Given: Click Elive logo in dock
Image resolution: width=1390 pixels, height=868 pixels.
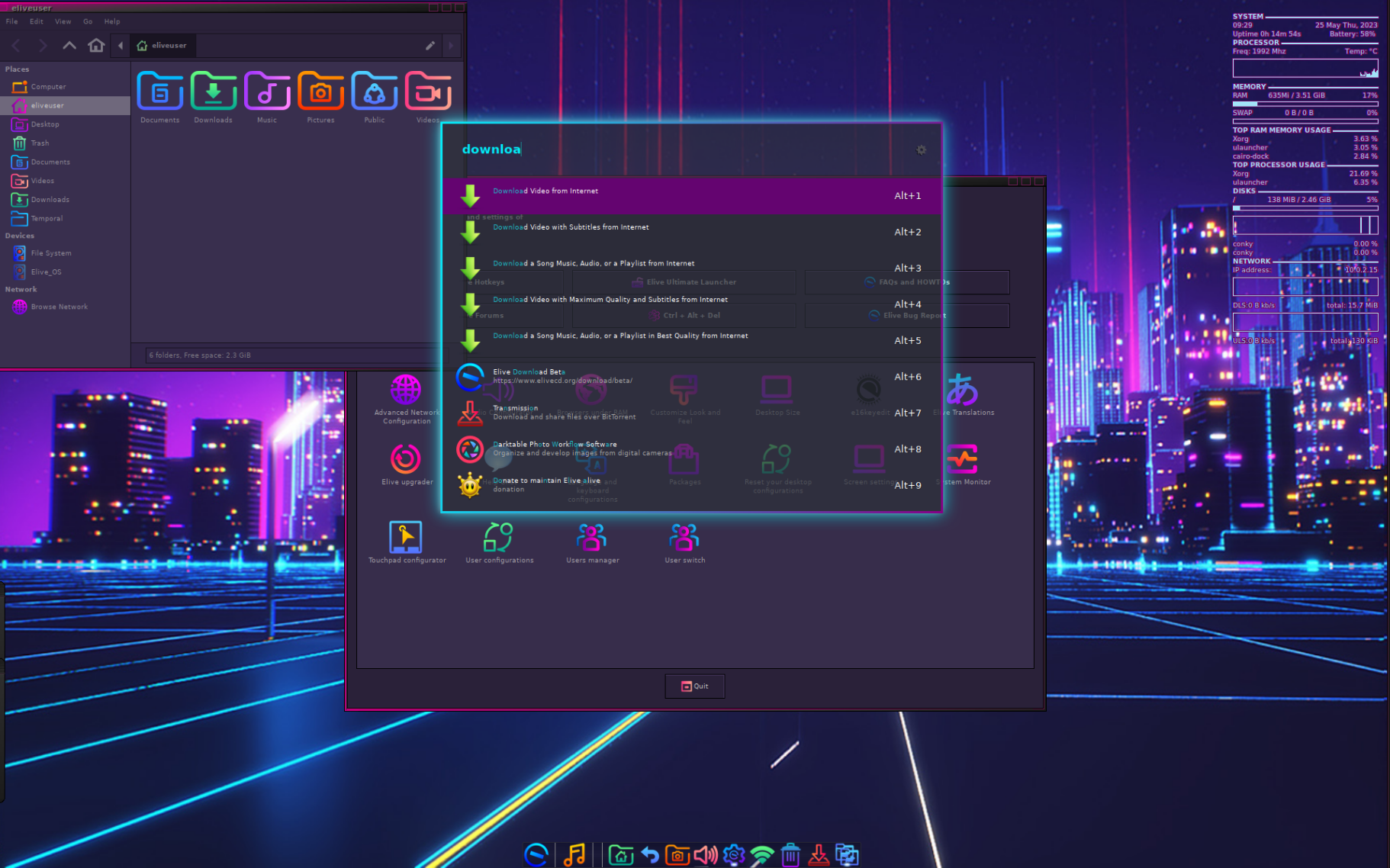Looking at the screenshot, I should pyautogui.click(x=536, y=855).
